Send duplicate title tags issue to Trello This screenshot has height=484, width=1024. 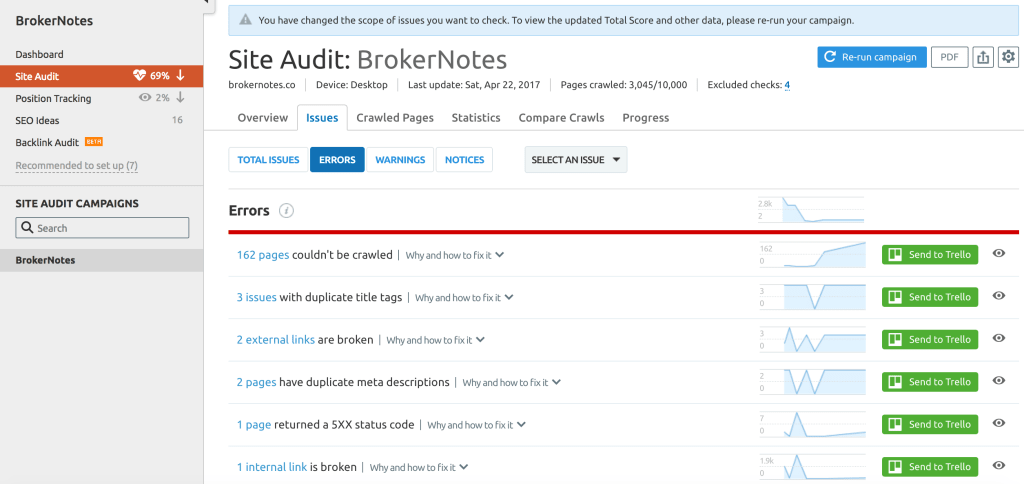coord(930,297)
